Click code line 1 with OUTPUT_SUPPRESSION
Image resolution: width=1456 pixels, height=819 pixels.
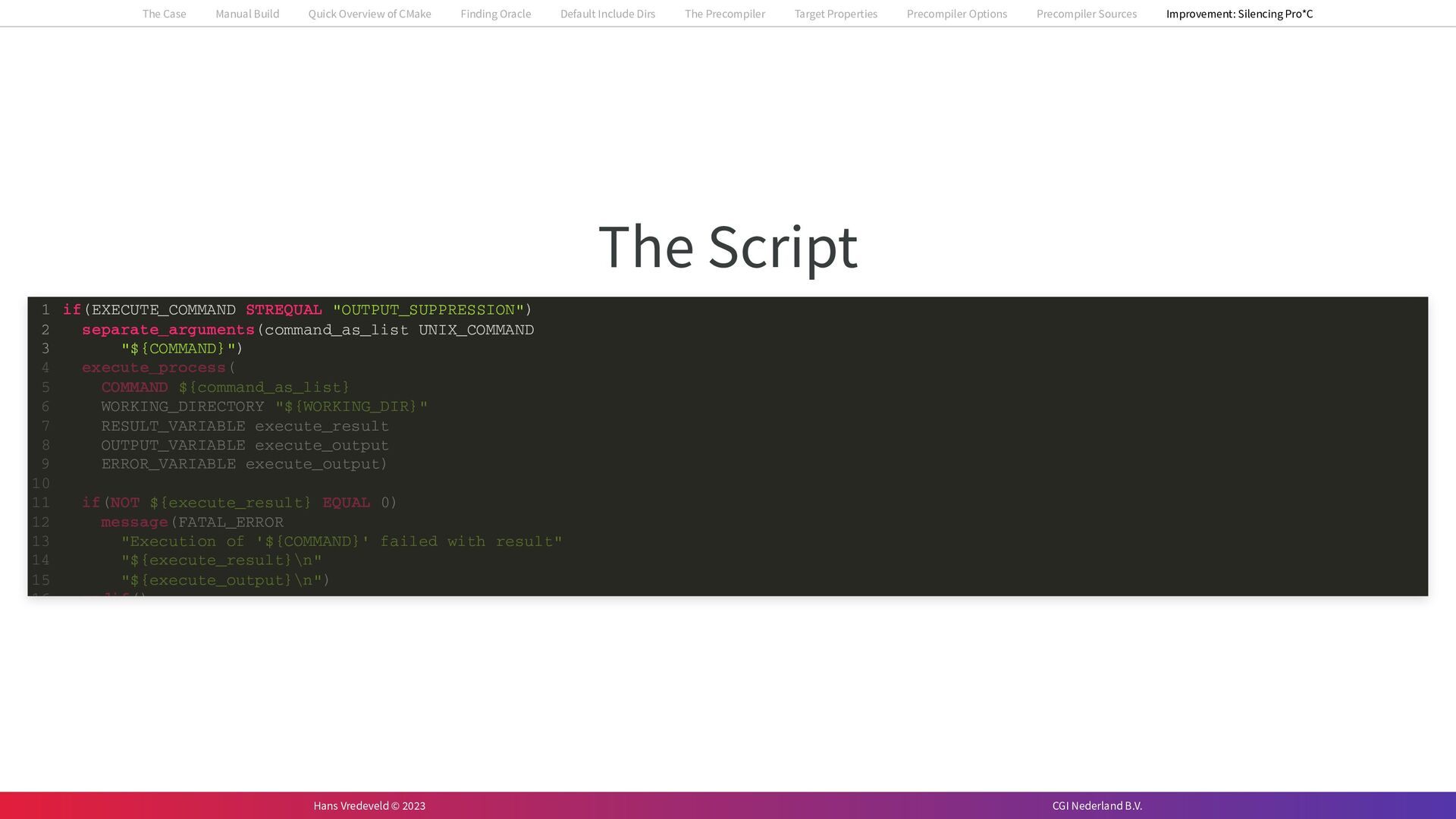coord(428,310)
